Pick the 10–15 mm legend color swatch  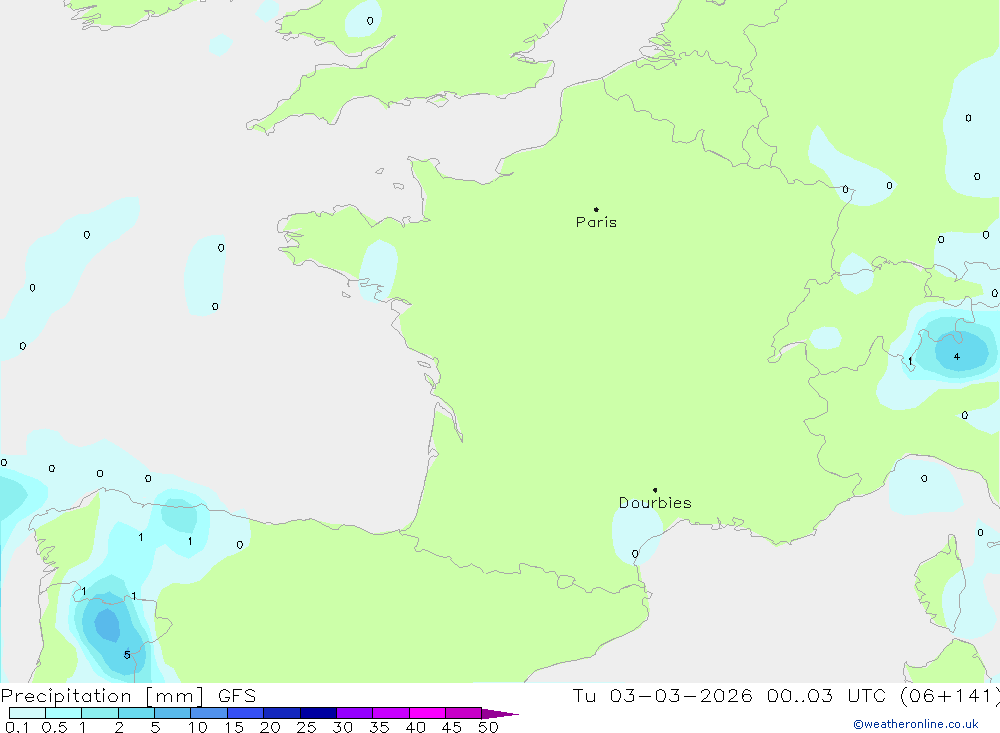(209, 713)
